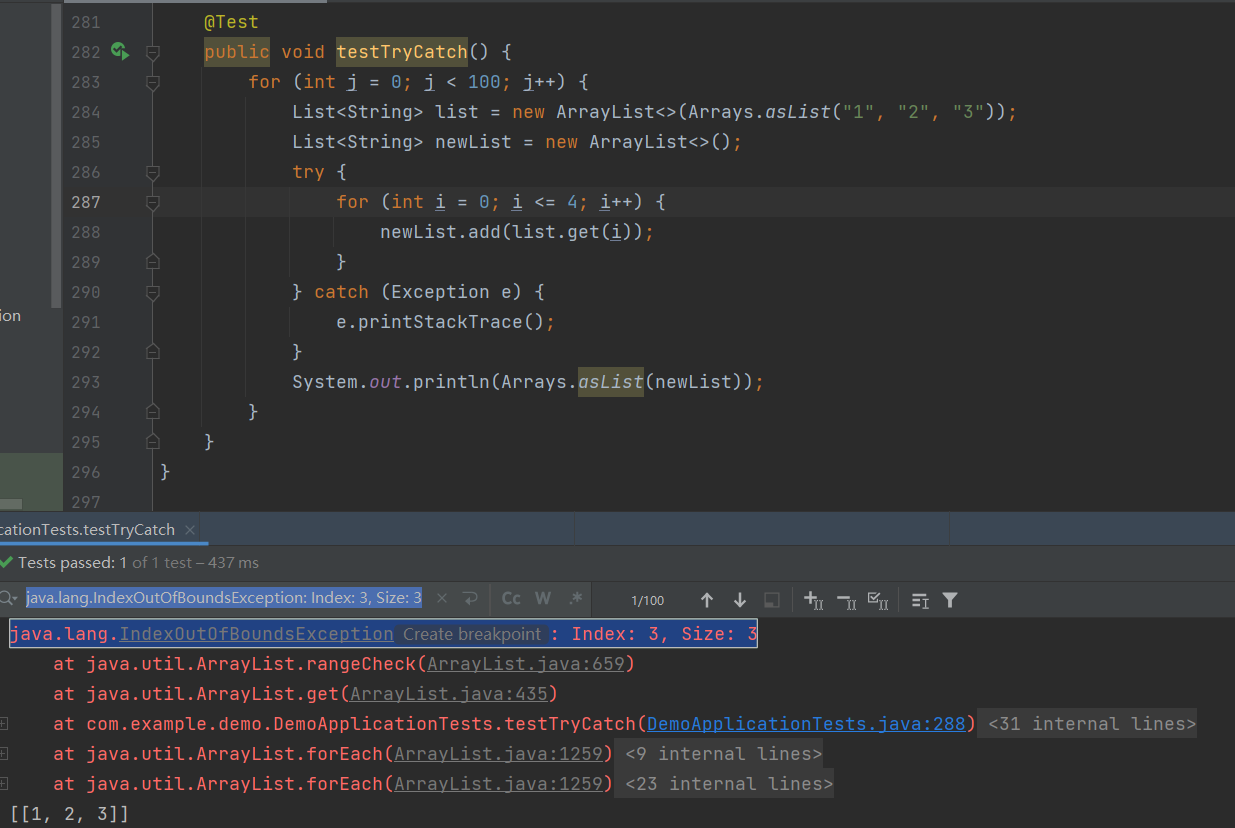1235x828 pixels.
Task: Click line number 288 in the gutter
Action: [86, 232]
